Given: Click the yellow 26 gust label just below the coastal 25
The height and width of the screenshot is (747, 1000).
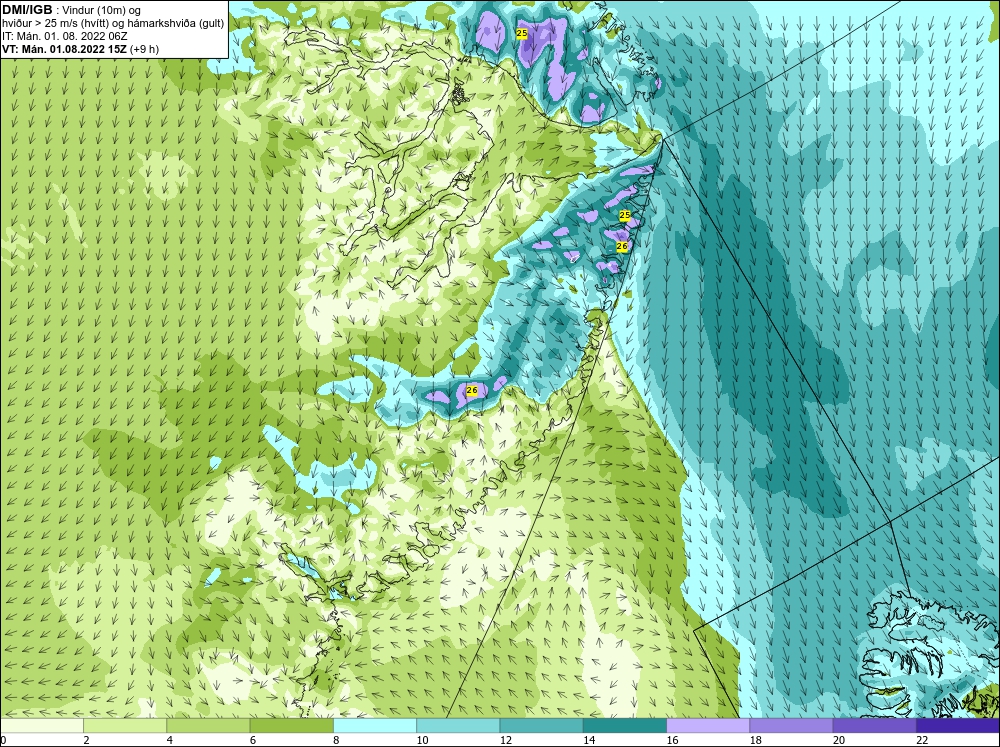Looking at the screenshot, I should pyautogui.click(x=622, y=246).
